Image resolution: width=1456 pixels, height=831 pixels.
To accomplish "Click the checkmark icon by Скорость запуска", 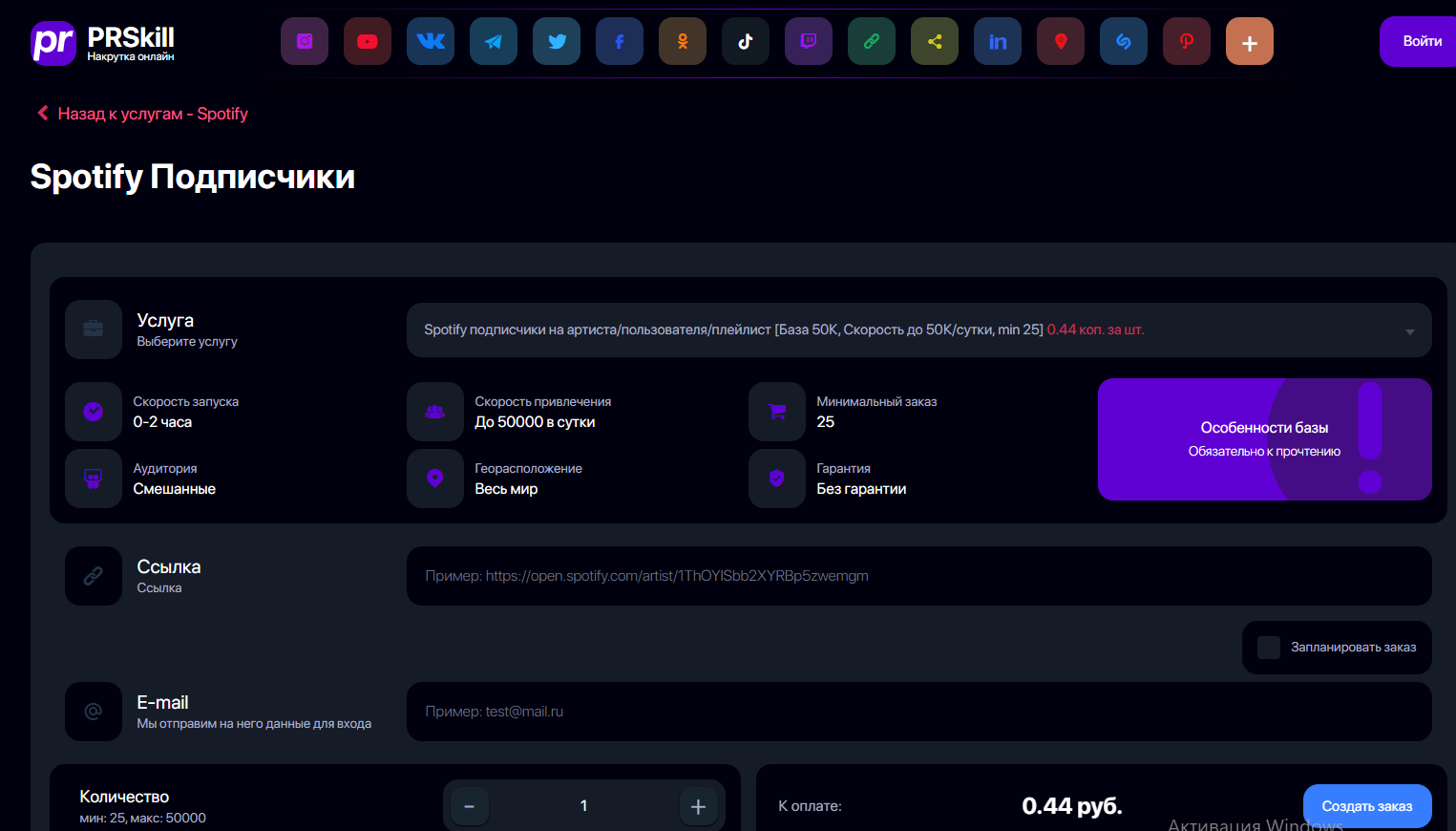I will point(94,412).
